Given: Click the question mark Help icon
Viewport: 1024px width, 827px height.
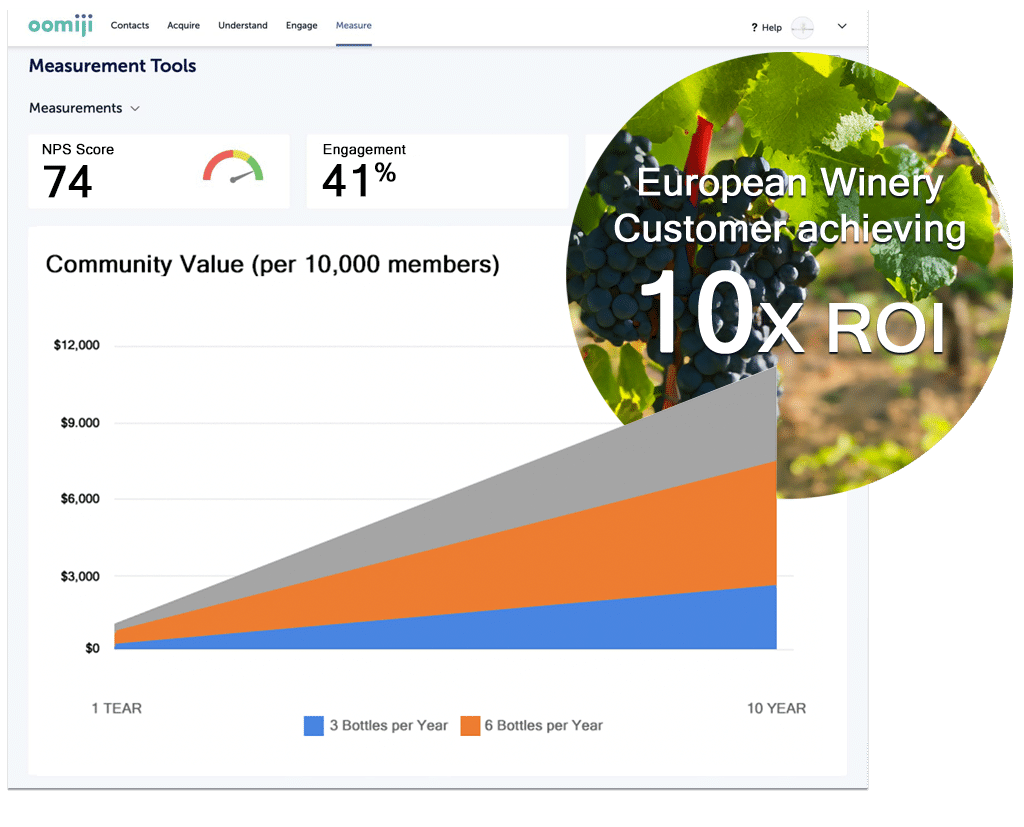Looking at the screenshot, I should coord(754,28).
